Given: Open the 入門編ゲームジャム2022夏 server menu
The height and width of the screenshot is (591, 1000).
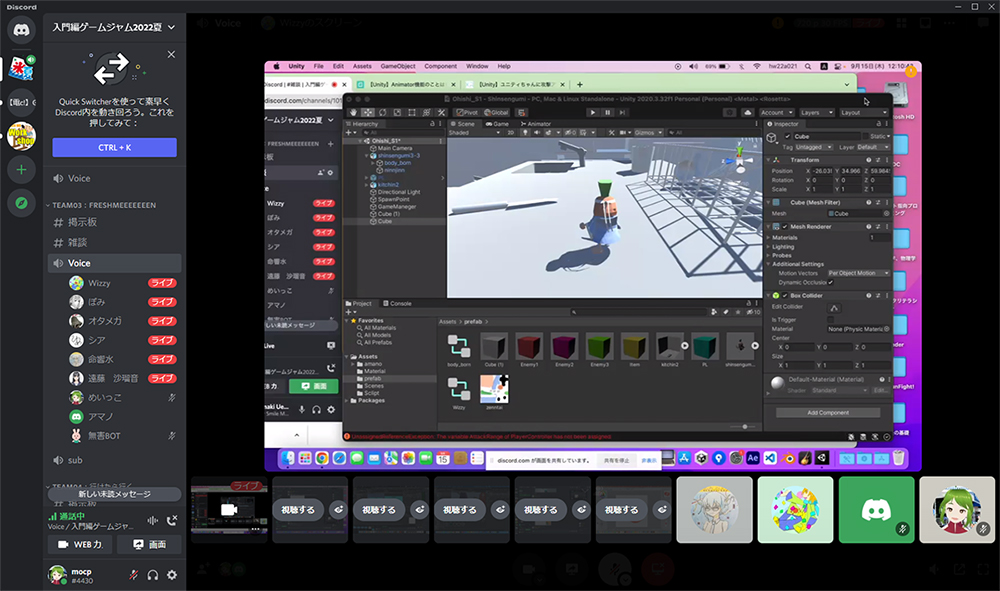Looking at the screenshot, I should 114,27.
